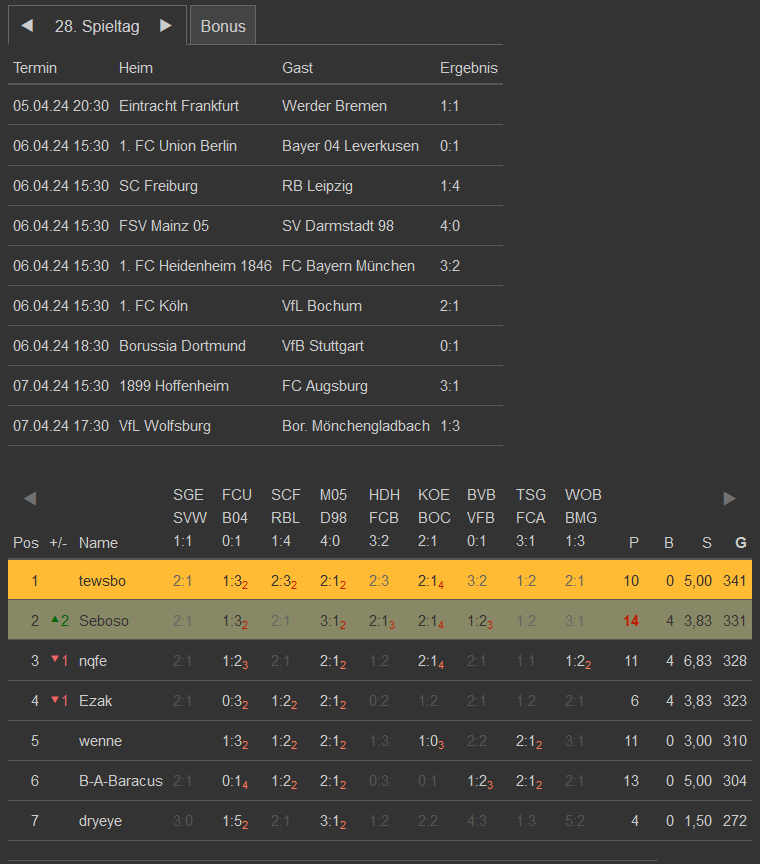
Task: Open the Bonus tab
Action: pos(223,26)
